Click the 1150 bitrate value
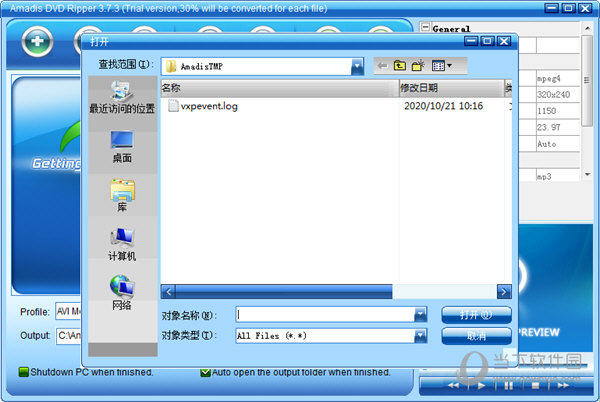Viewport: 600px width, 402px height. tap(546, 111)
